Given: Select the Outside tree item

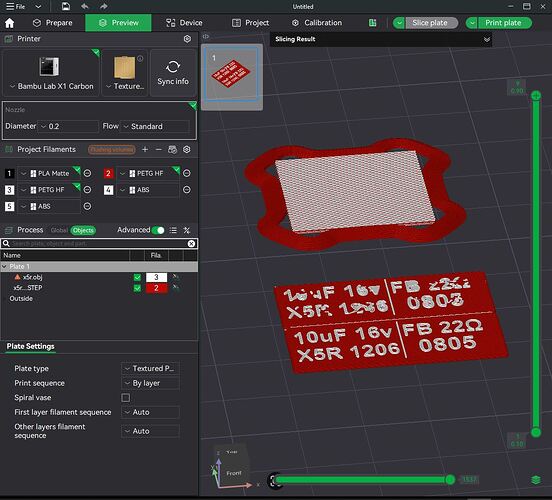Looking at the screenshot, I should coord(21,299).
